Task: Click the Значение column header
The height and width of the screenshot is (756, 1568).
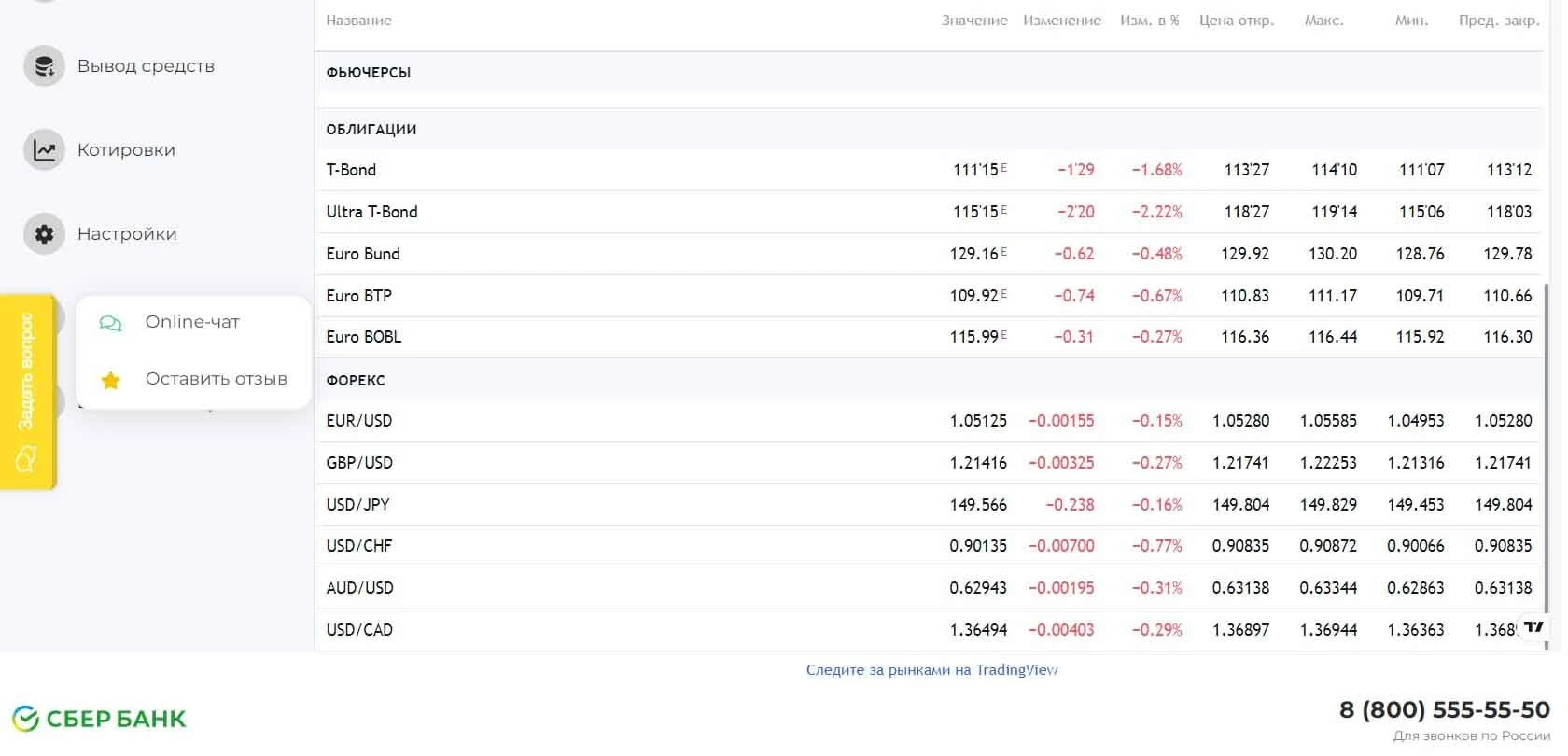Action: click(x=974, y=21)
